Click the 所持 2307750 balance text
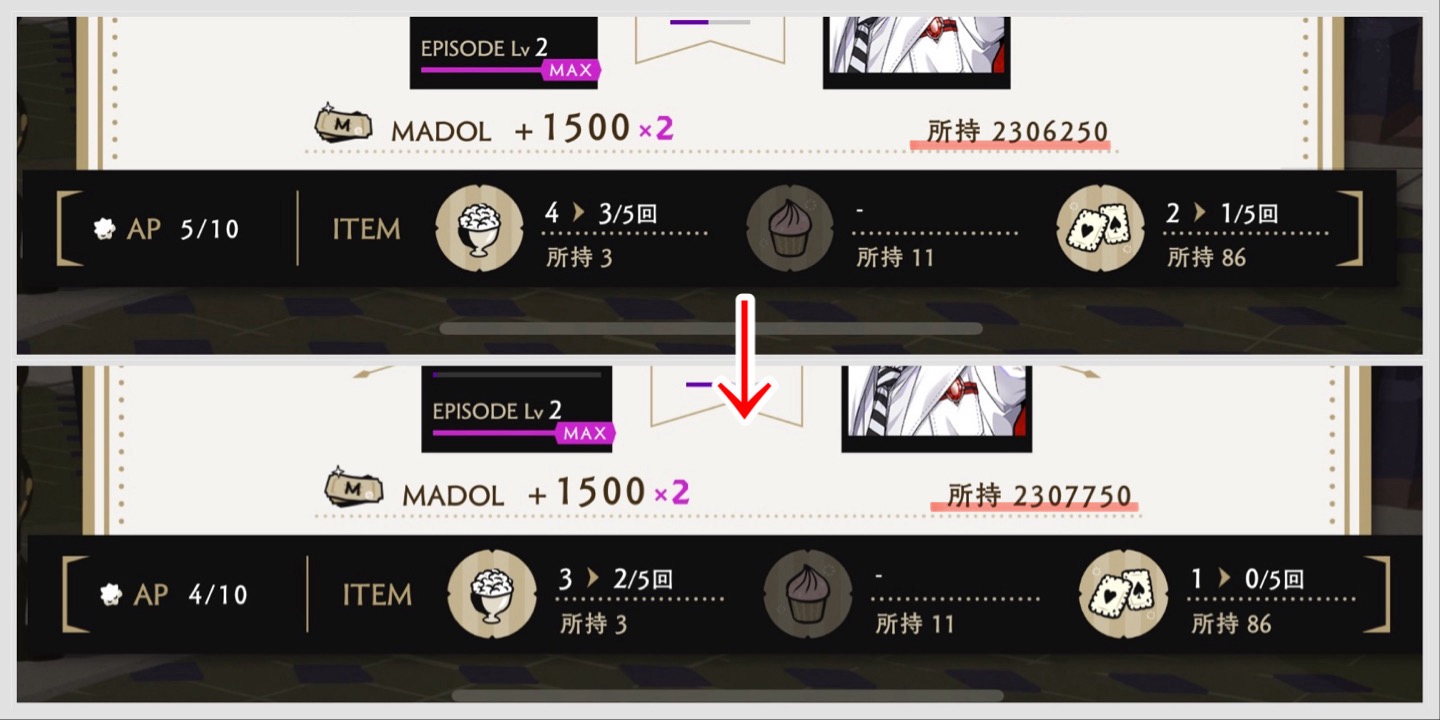The image size is (1440, 720). point(1040,495)
